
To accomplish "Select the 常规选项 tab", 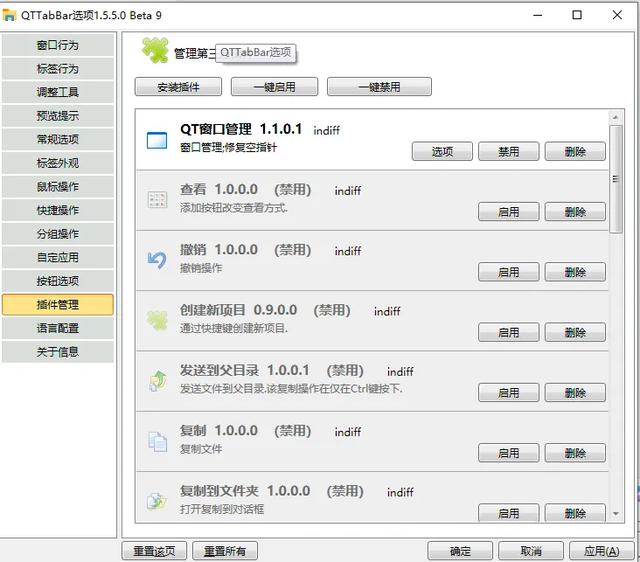I will 58,139.
